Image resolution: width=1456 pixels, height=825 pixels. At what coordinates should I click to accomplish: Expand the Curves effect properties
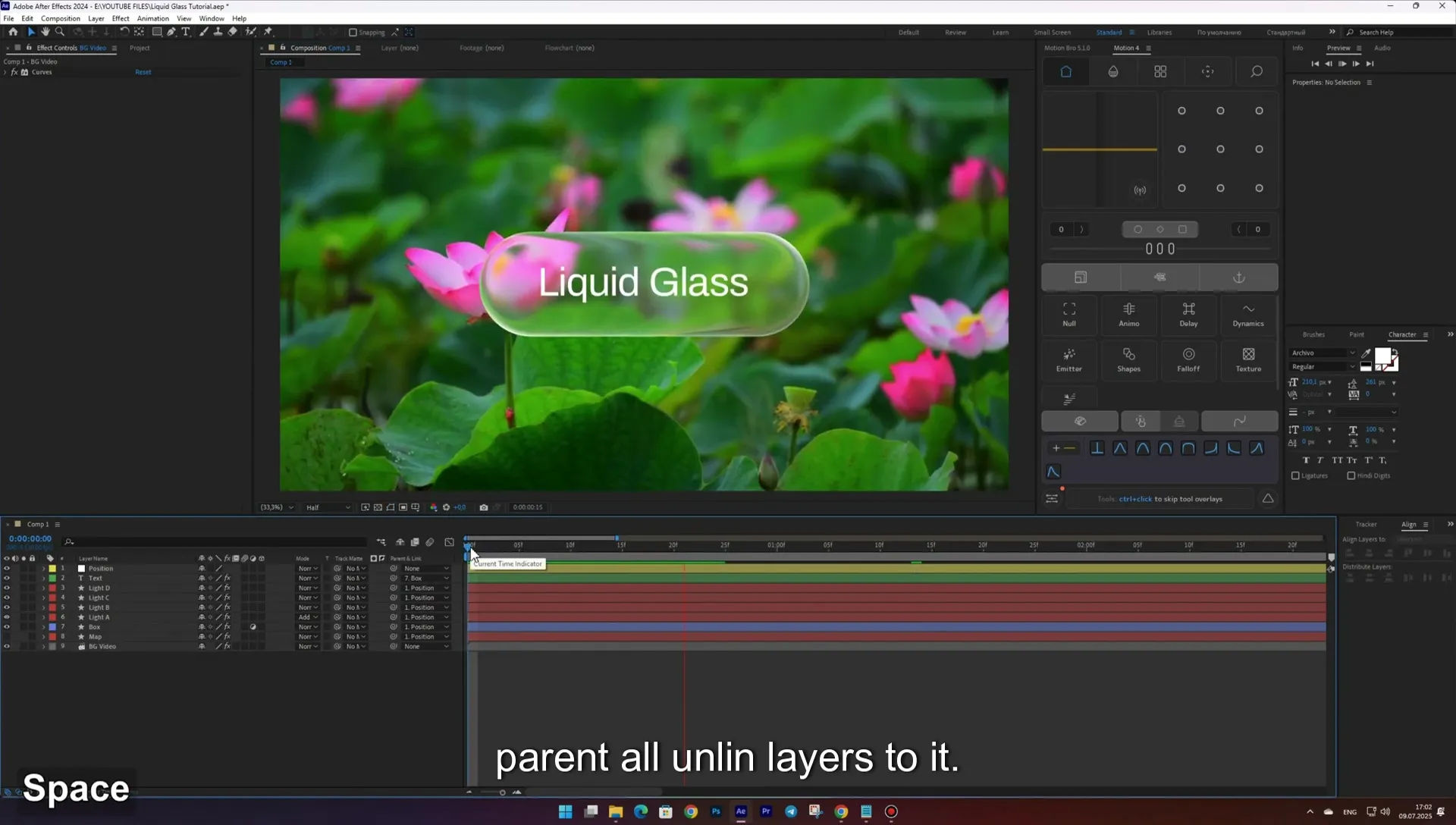pos(5,72)
